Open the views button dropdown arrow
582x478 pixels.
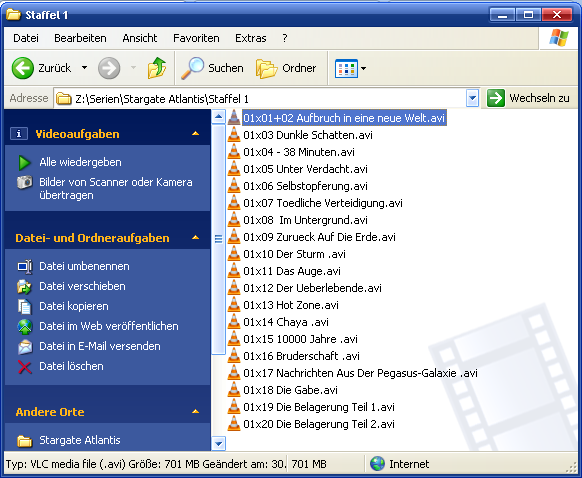363,68
